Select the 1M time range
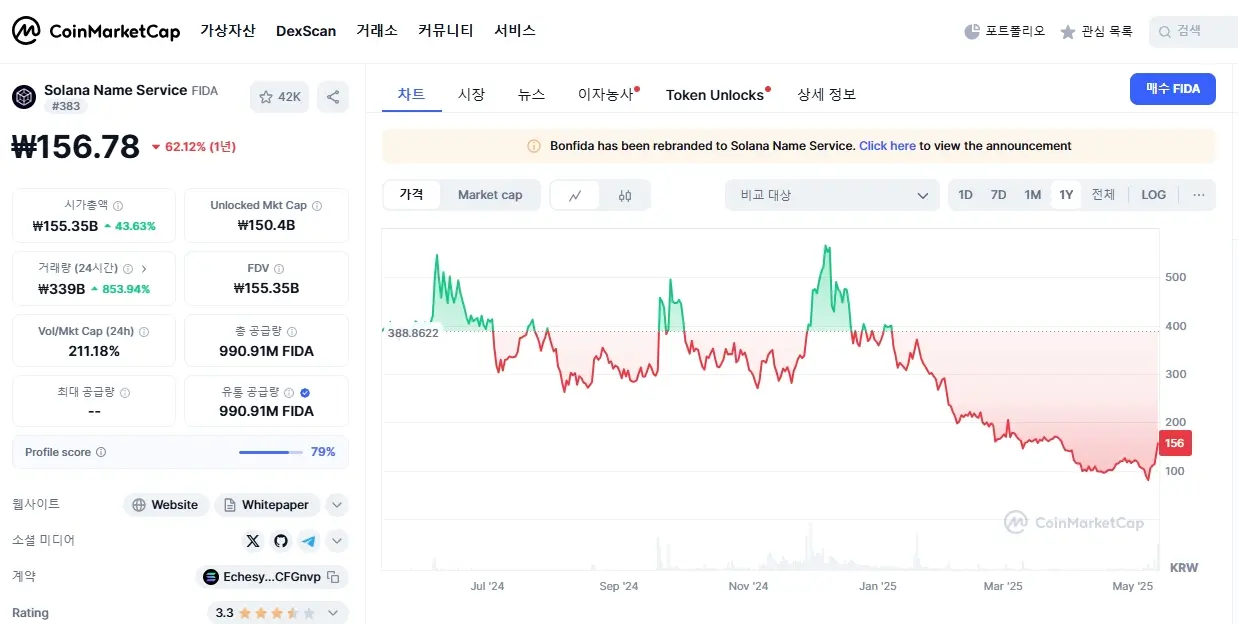 point(1033,195)
